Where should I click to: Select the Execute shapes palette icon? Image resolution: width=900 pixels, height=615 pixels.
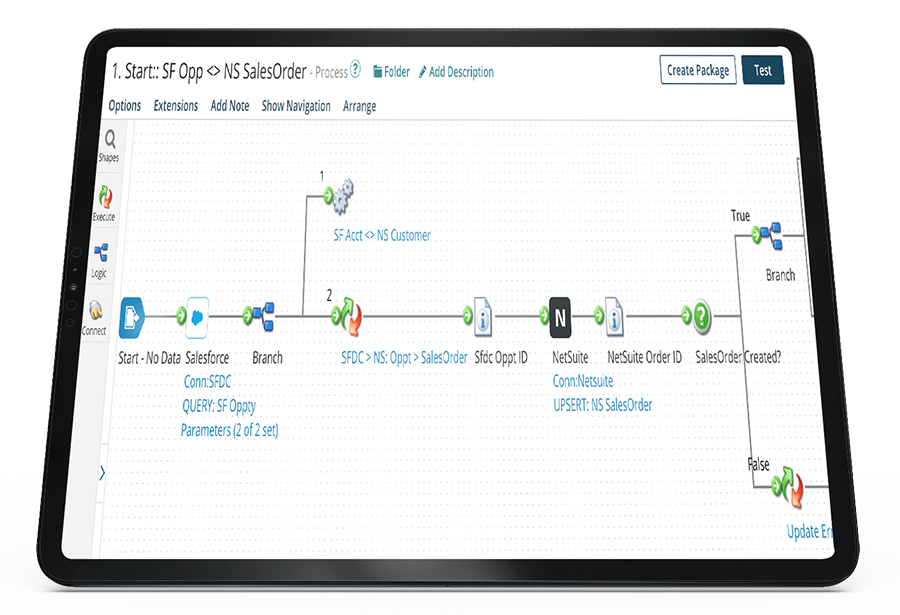[x=104, y=201]
